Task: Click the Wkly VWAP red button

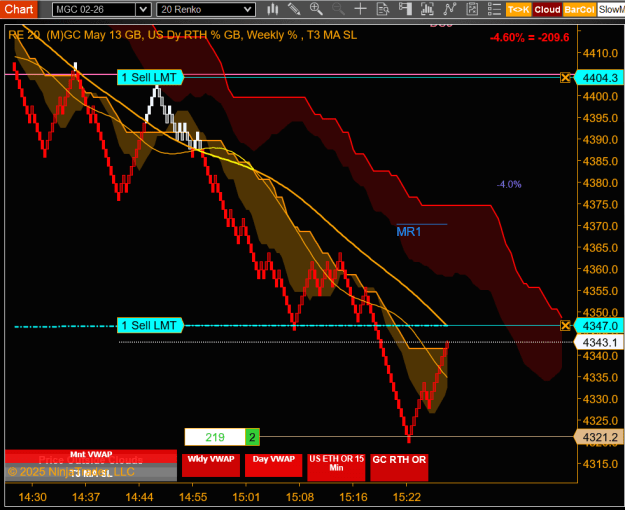Action: click(211, 465)
